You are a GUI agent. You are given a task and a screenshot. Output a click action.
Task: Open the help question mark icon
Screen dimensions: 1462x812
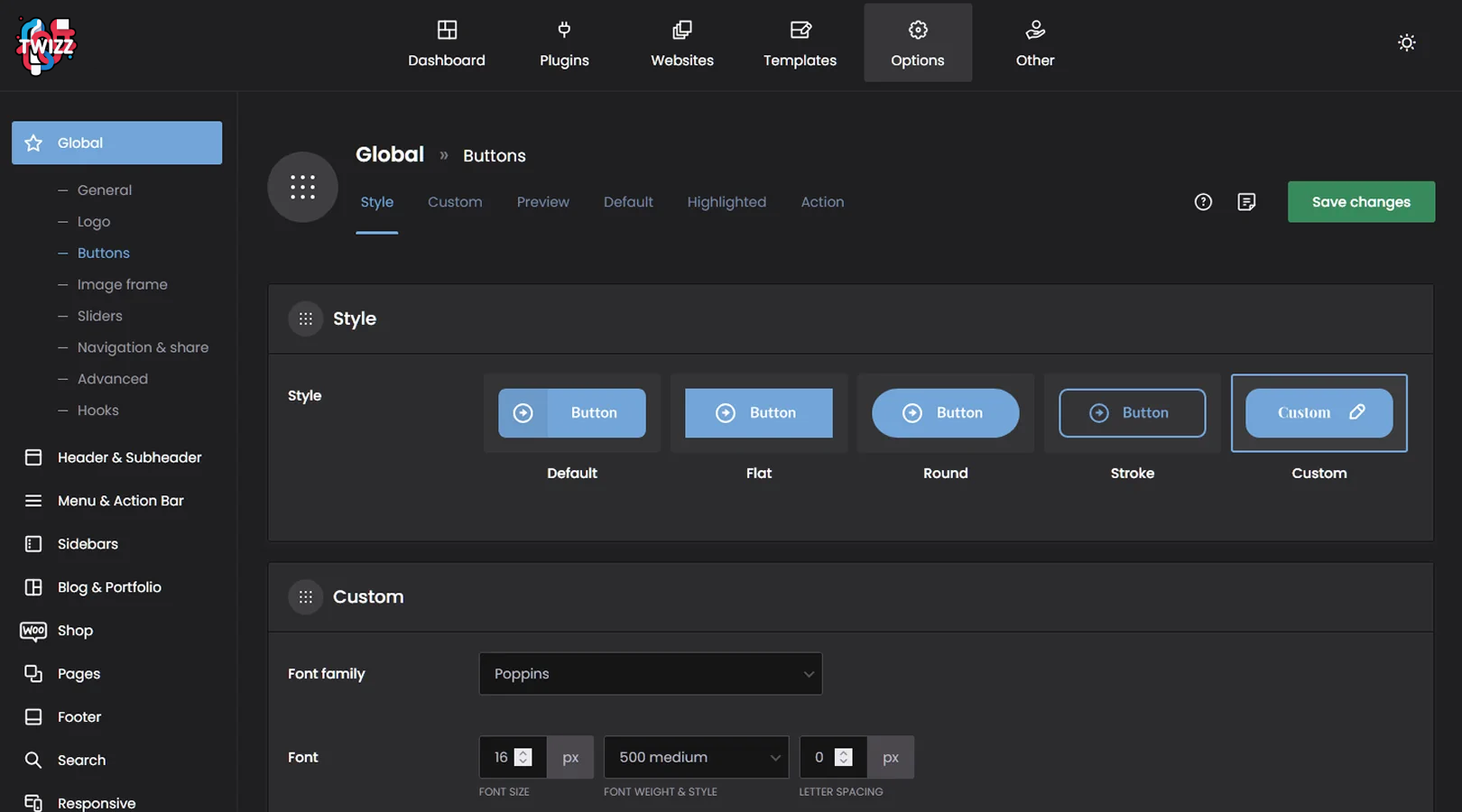click(x=1203, y=202)
